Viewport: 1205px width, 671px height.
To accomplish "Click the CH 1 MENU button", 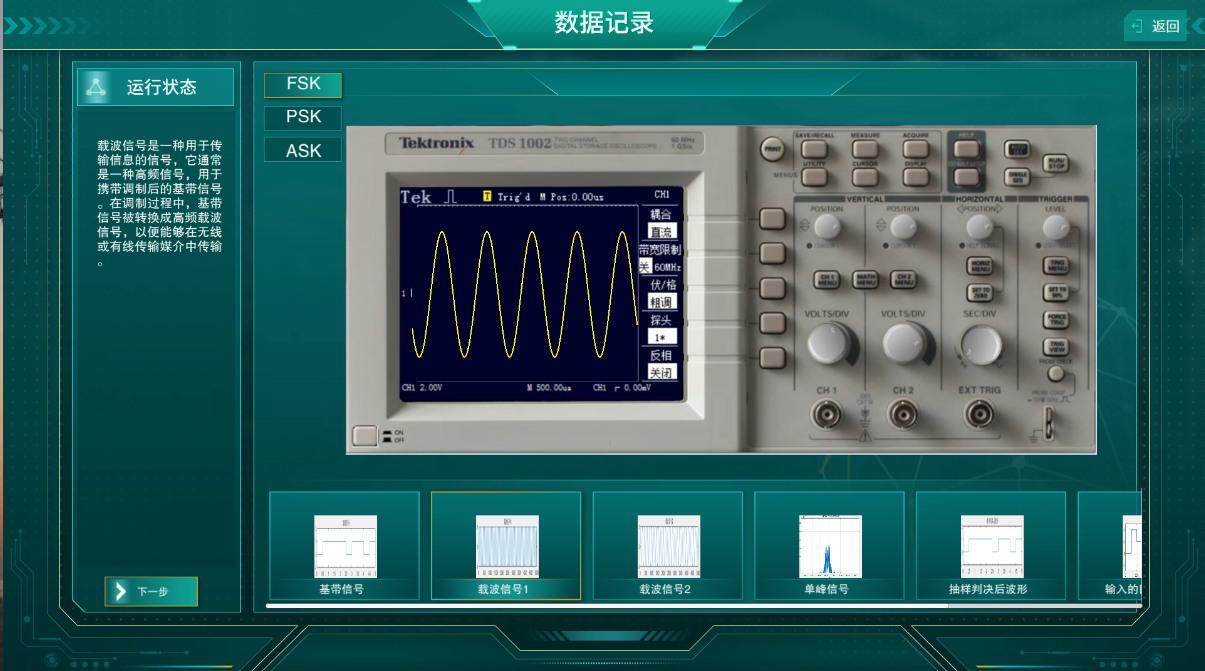I will click(827, 280).
